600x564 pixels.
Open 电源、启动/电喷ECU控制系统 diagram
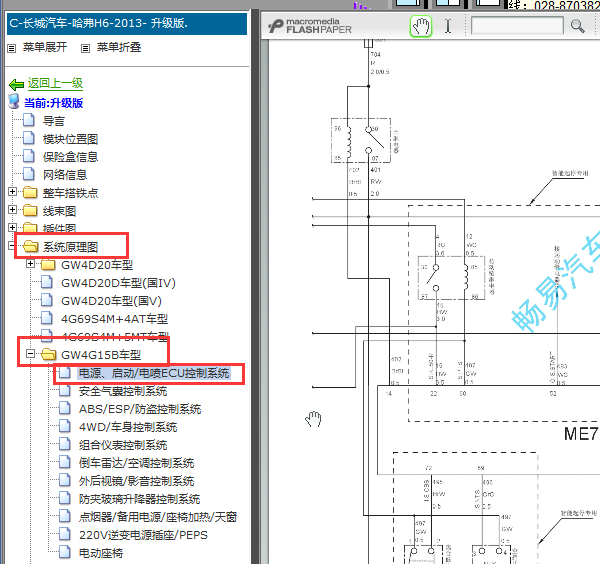[154, 373]
